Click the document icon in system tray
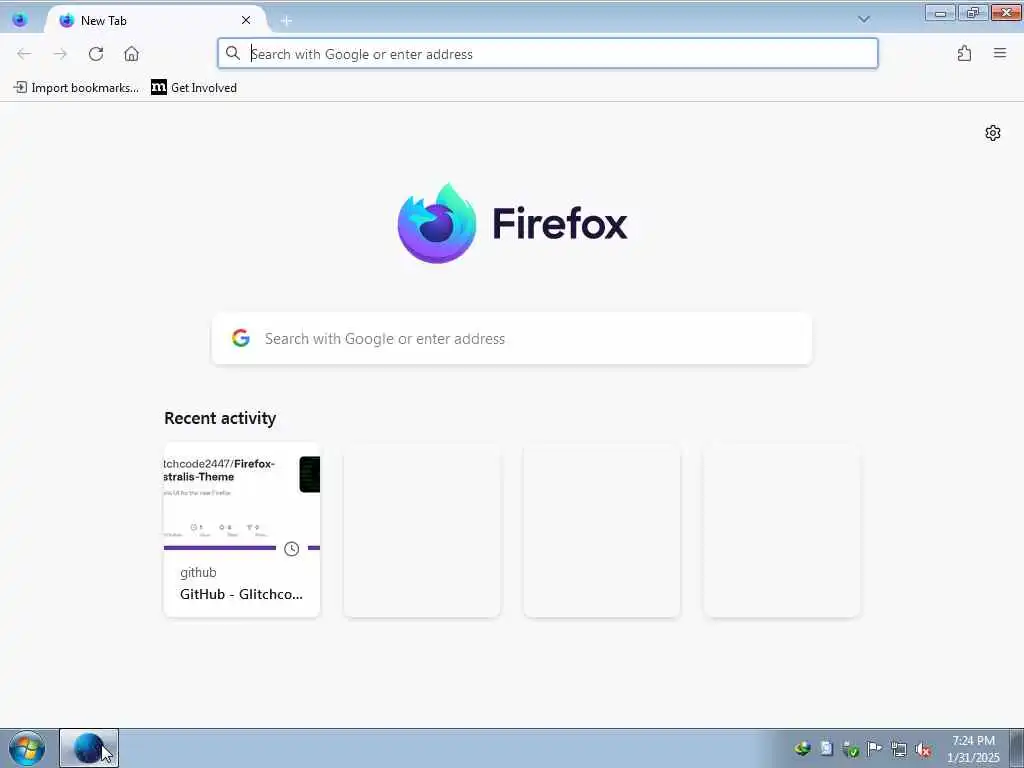The width and height of the screenshot is (1024, 768). click(x=826, y=749)
